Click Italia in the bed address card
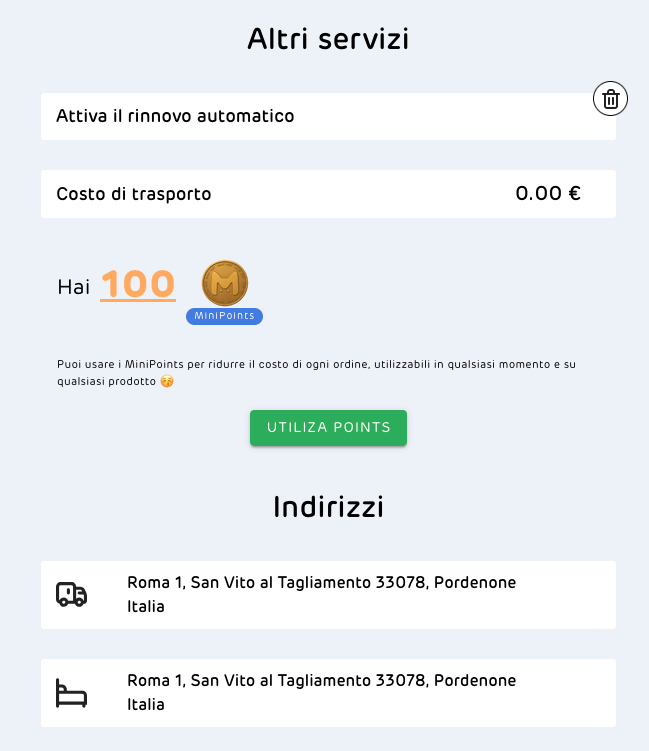The width and height of the screenshot is (649, 751). tap(146, 704)
